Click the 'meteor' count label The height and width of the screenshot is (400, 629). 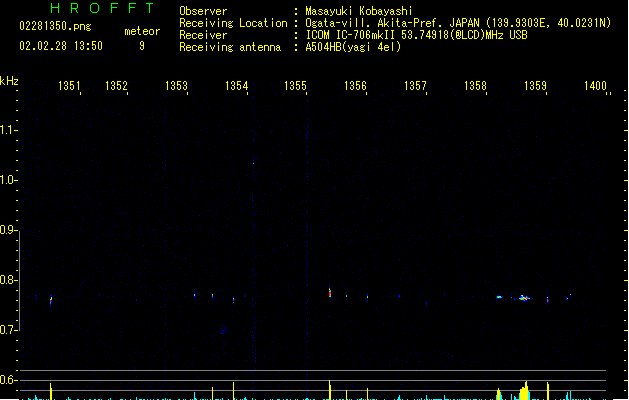pos(142,31)
